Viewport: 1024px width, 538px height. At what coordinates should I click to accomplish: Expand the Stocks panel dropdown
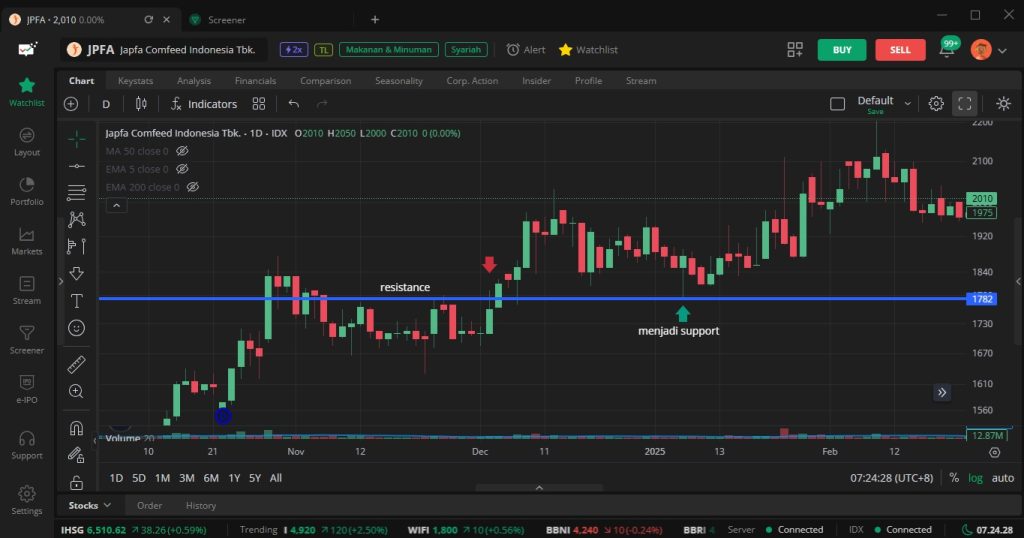90,505
